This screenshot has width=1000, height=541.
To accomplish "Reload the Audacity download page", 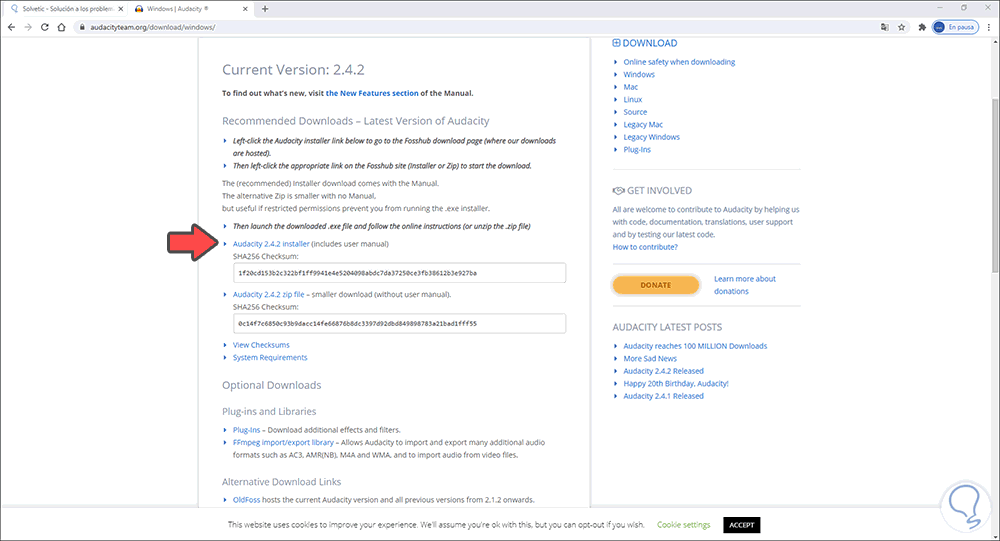I will [45, 27].
